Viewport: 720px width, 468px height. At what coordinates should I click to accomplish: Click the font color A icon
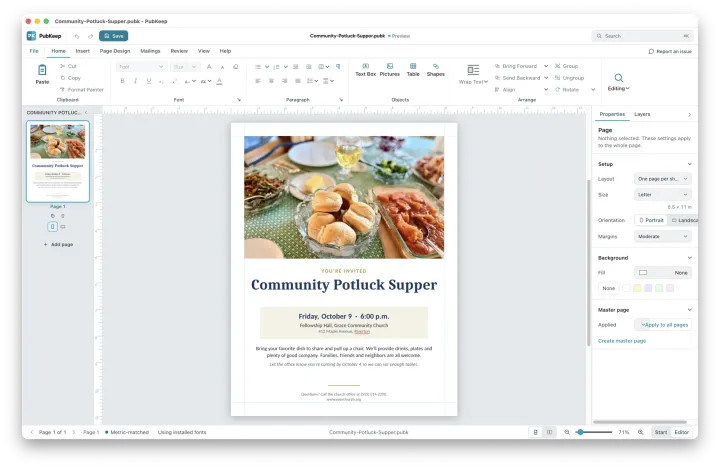[219, 81]
